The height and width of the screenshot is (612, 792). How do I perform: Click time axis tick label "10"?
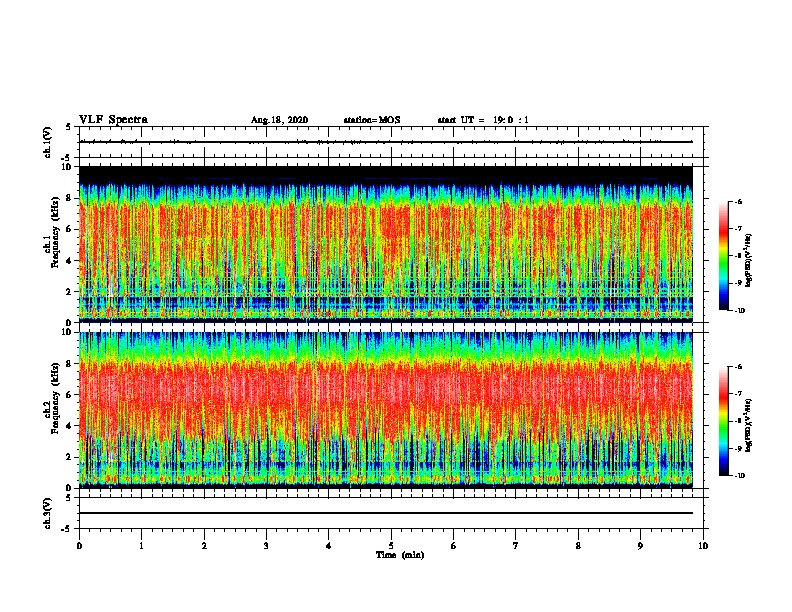tap(703, 546)
